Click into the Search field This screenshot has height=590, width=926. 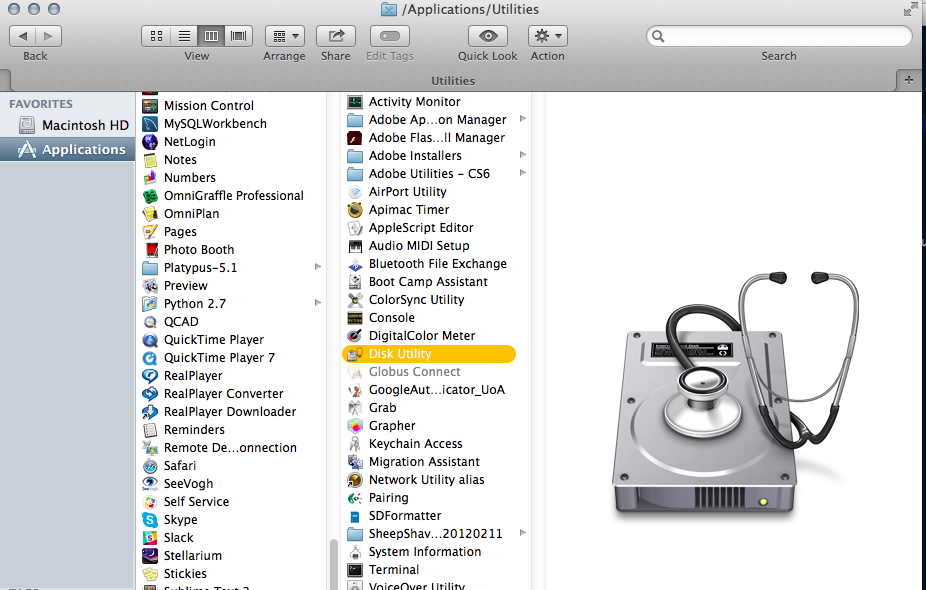(x=779, y=36)
